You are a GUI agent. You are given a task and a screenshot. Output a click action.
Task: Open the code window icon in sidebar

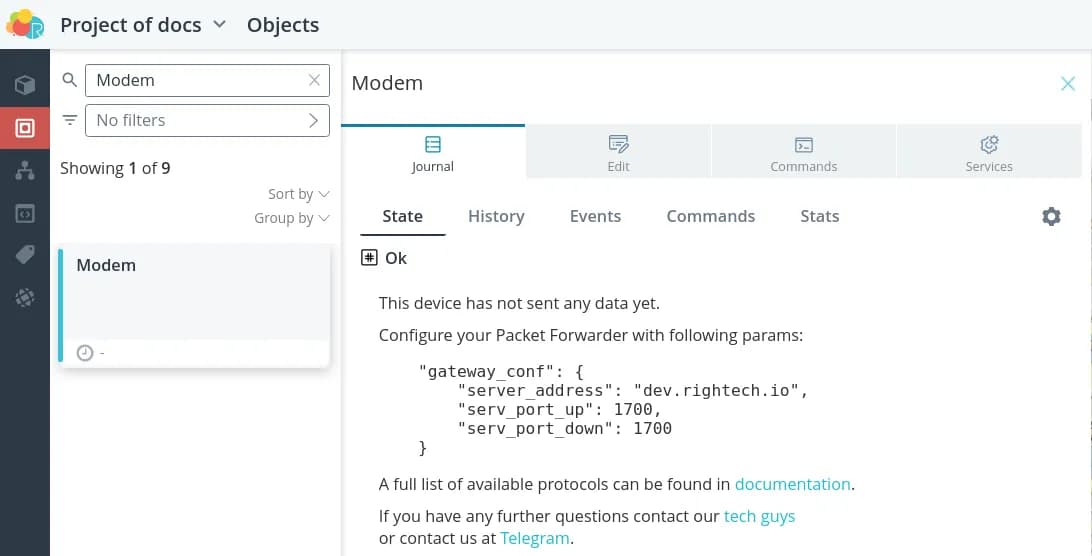tap(25, 213)
